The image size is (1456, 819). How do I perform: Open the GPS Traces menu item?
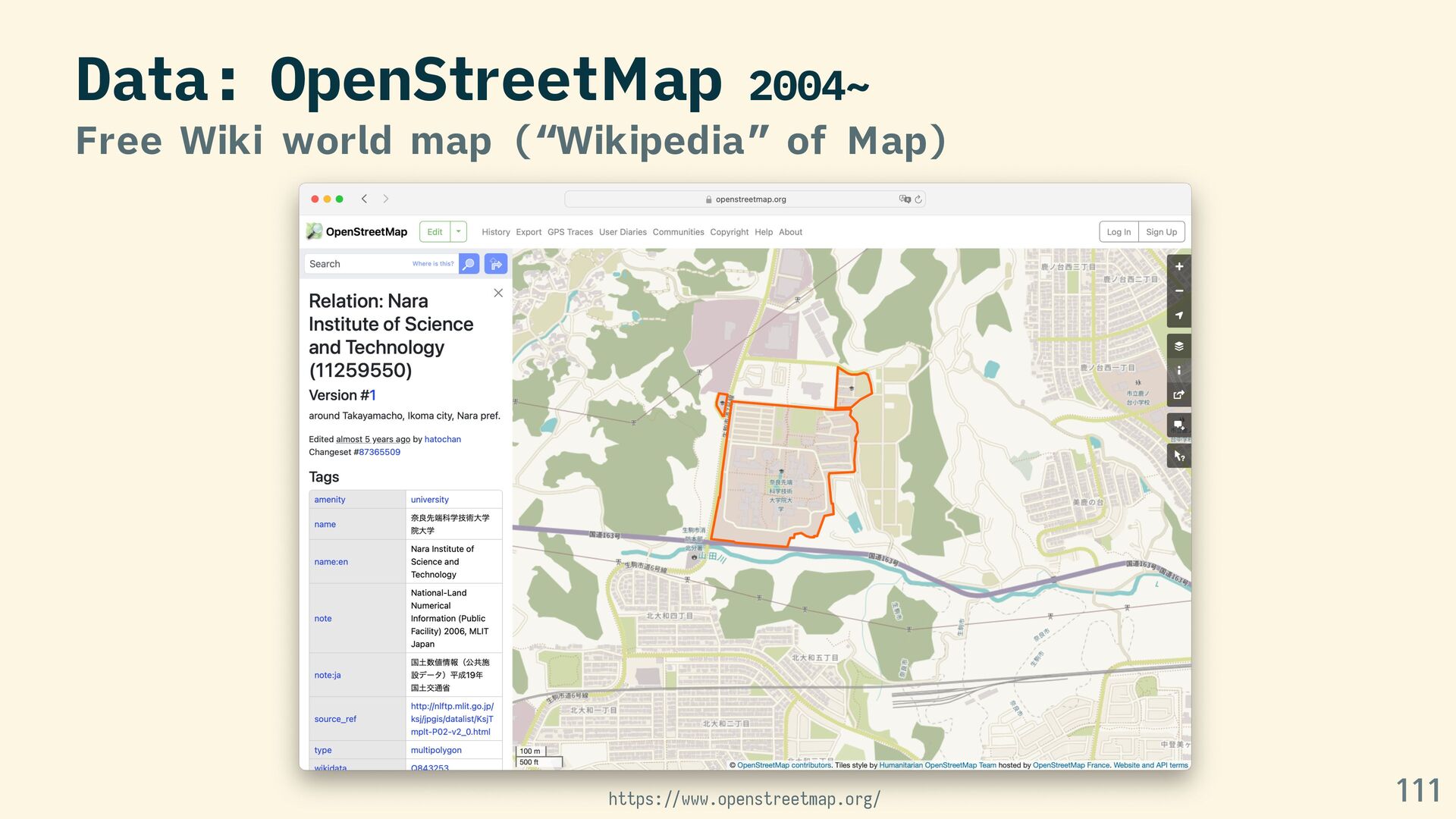570,232
